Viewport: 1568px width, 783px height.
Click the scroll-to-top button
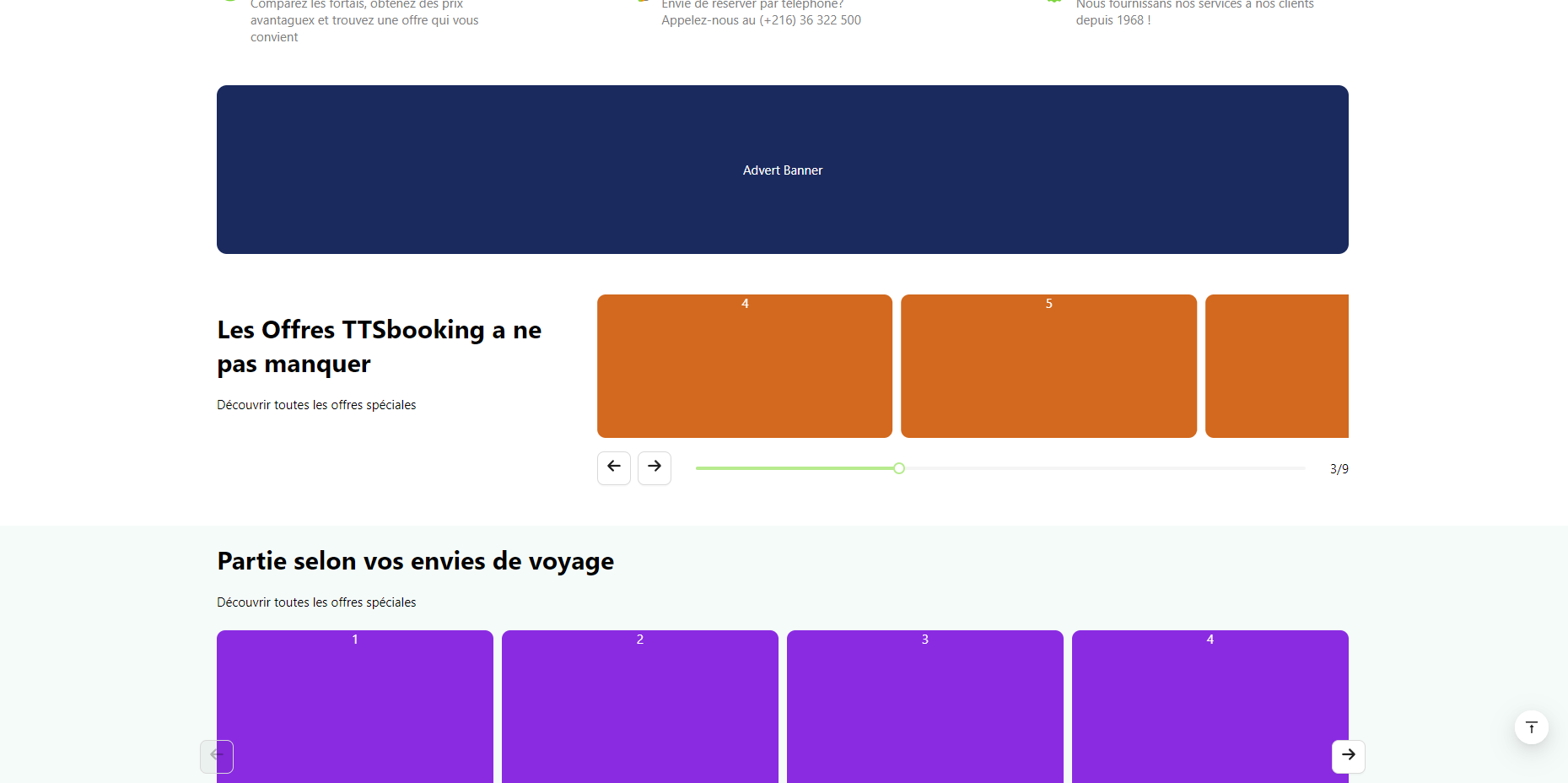pyautogui.click(x=1531, y=727)
